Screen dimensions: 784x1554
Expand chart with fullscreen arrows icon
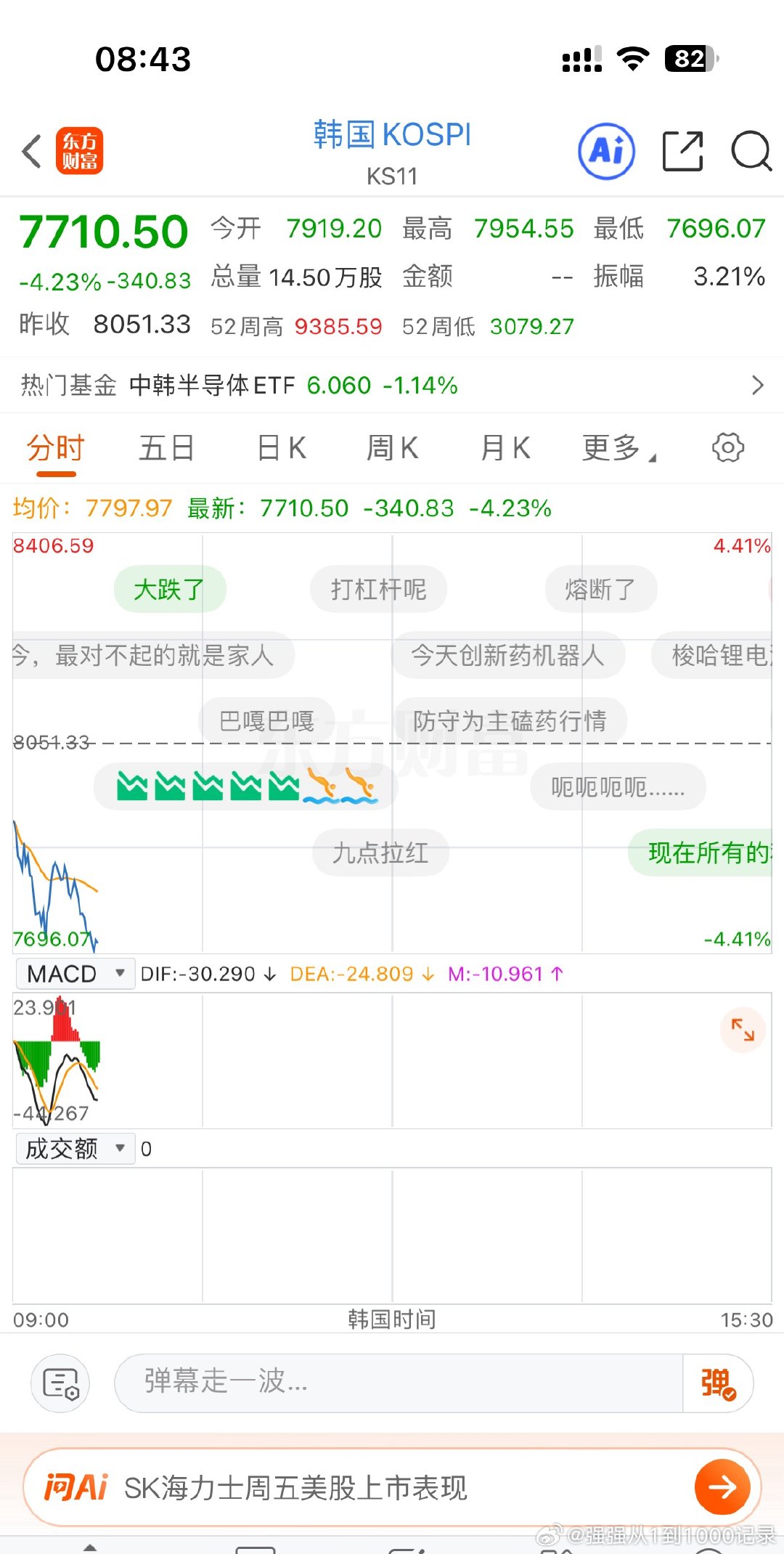point(743,1029)
